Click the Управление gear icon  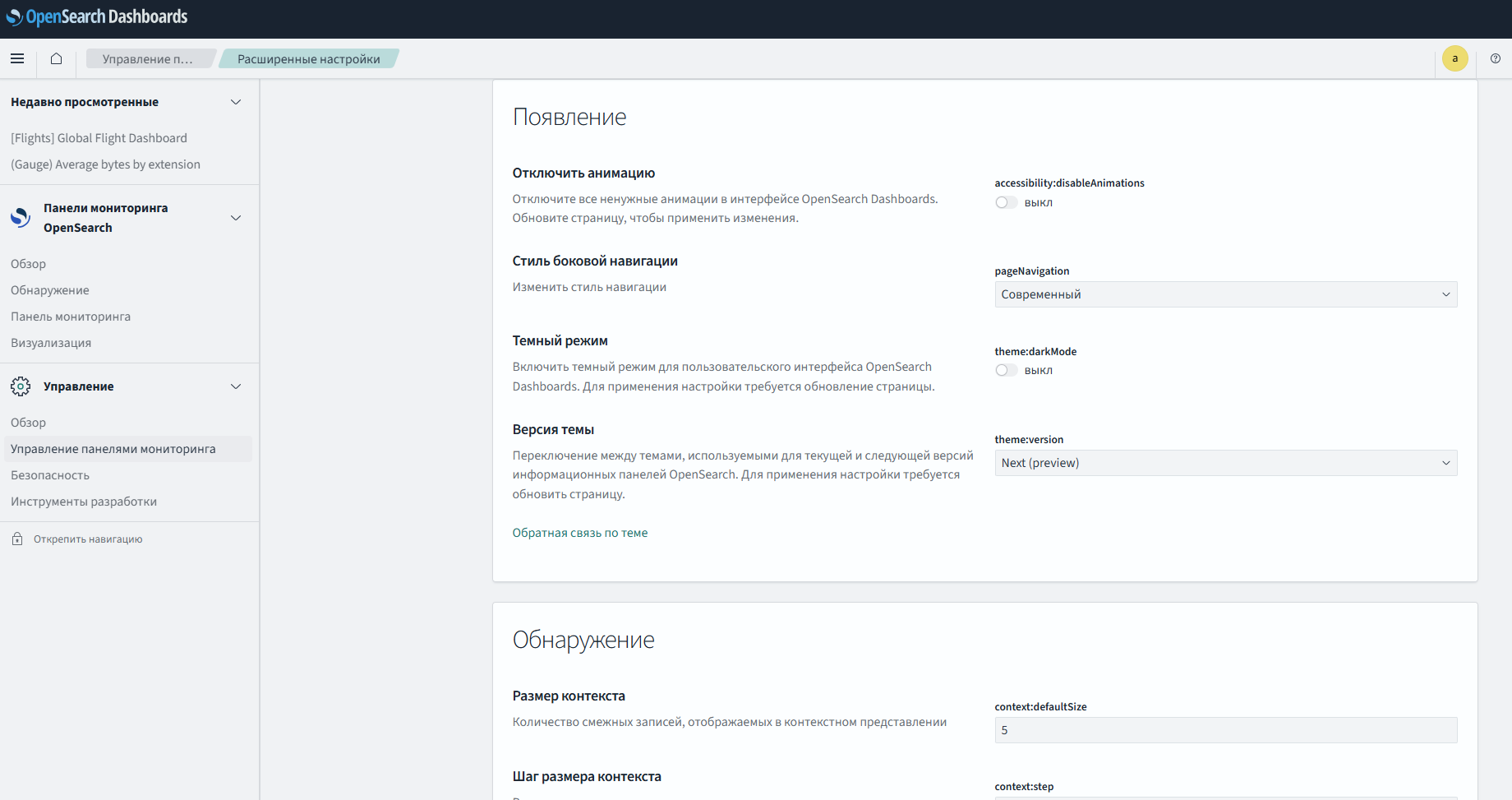coord(21,386)
